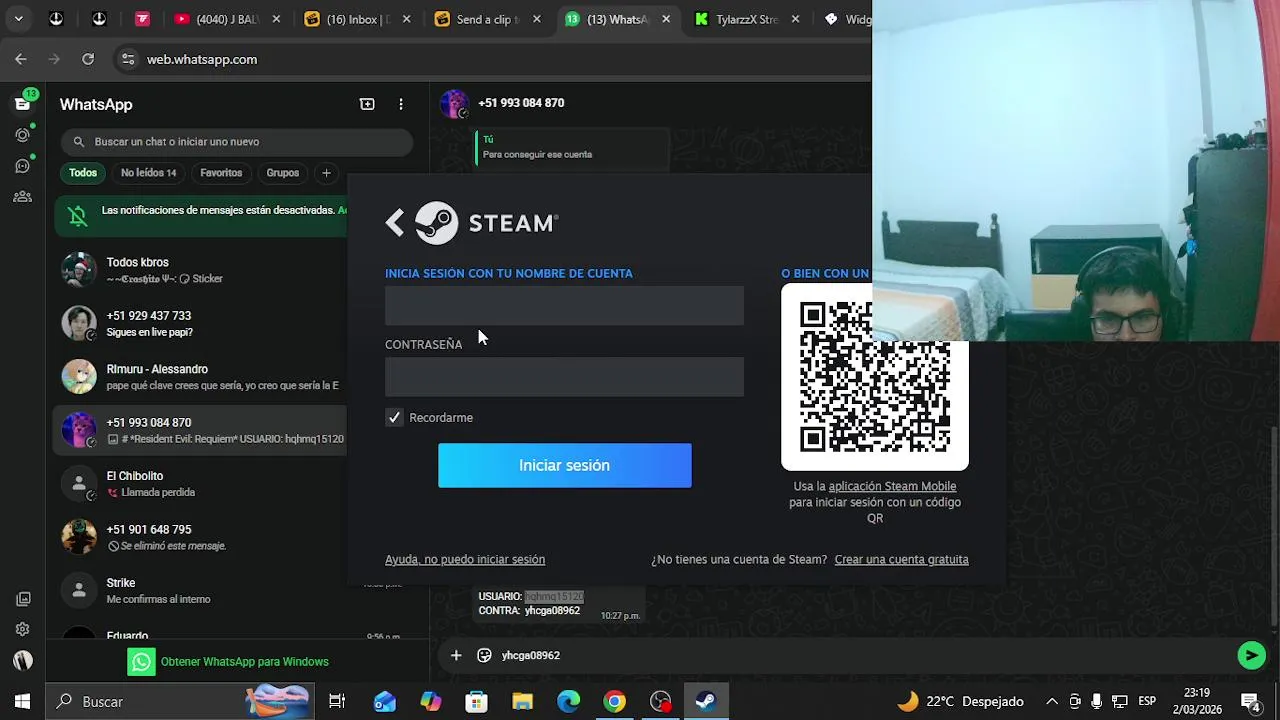Open WhatsApp chats icon with 13 badge
Image resolution: width=1280 pixels, height=720 pixels.
[x=23, y=103]
